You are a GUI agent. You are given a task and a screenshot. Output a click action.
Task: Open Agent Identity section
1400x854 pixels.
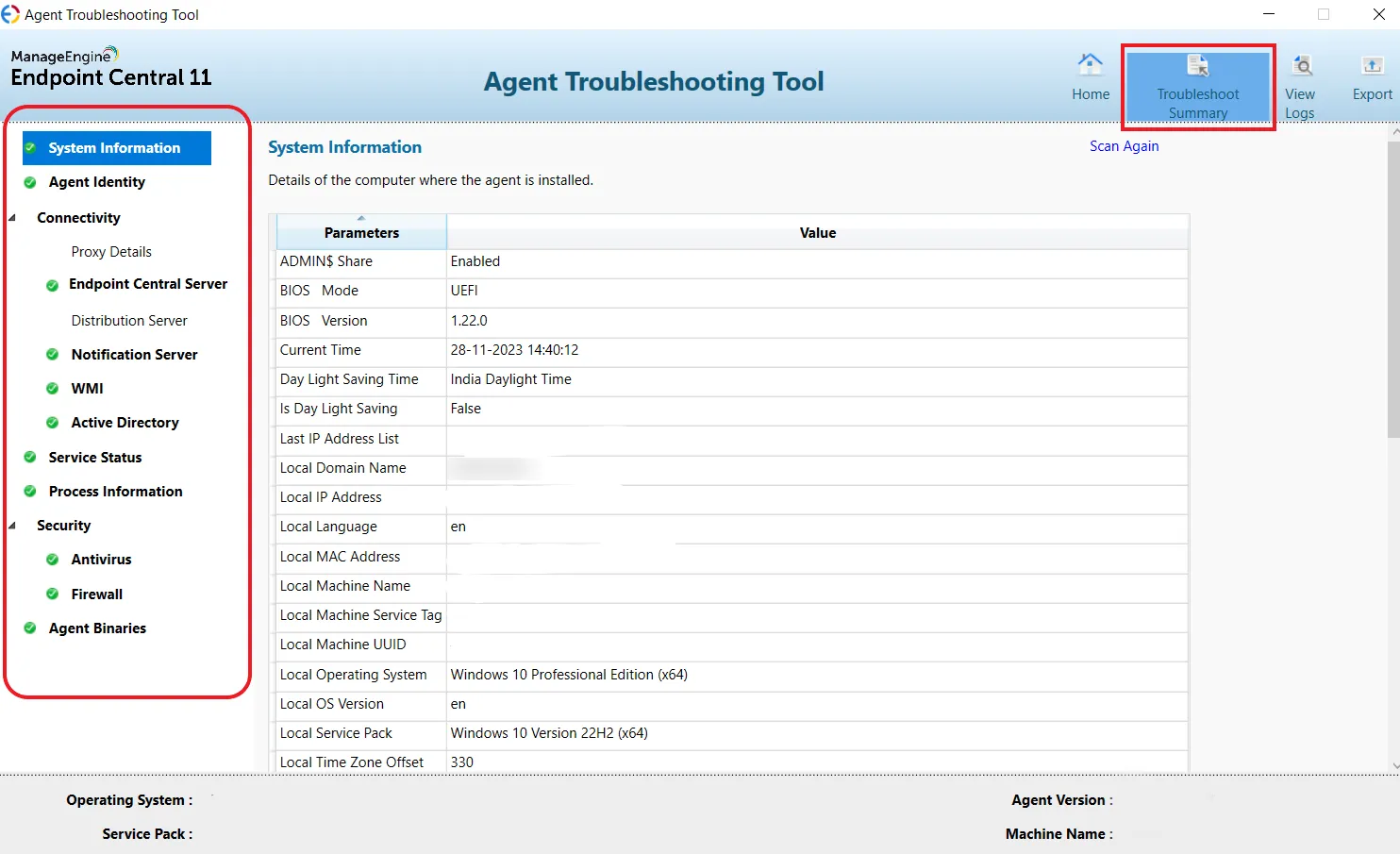tap(97, 182)
